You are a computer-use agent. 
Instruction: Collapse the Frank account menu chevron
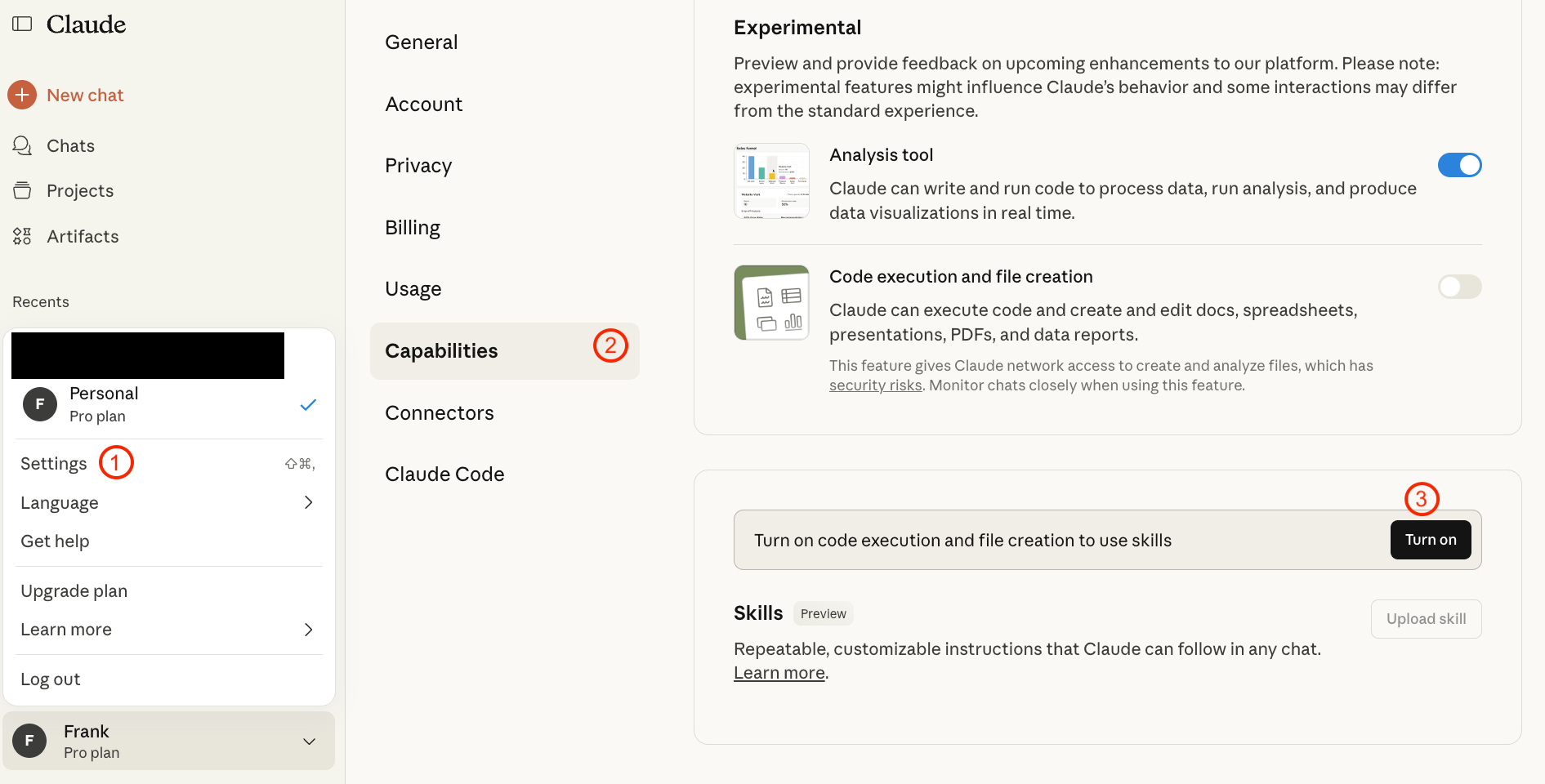pyautogui.click(x=310, y=742)
